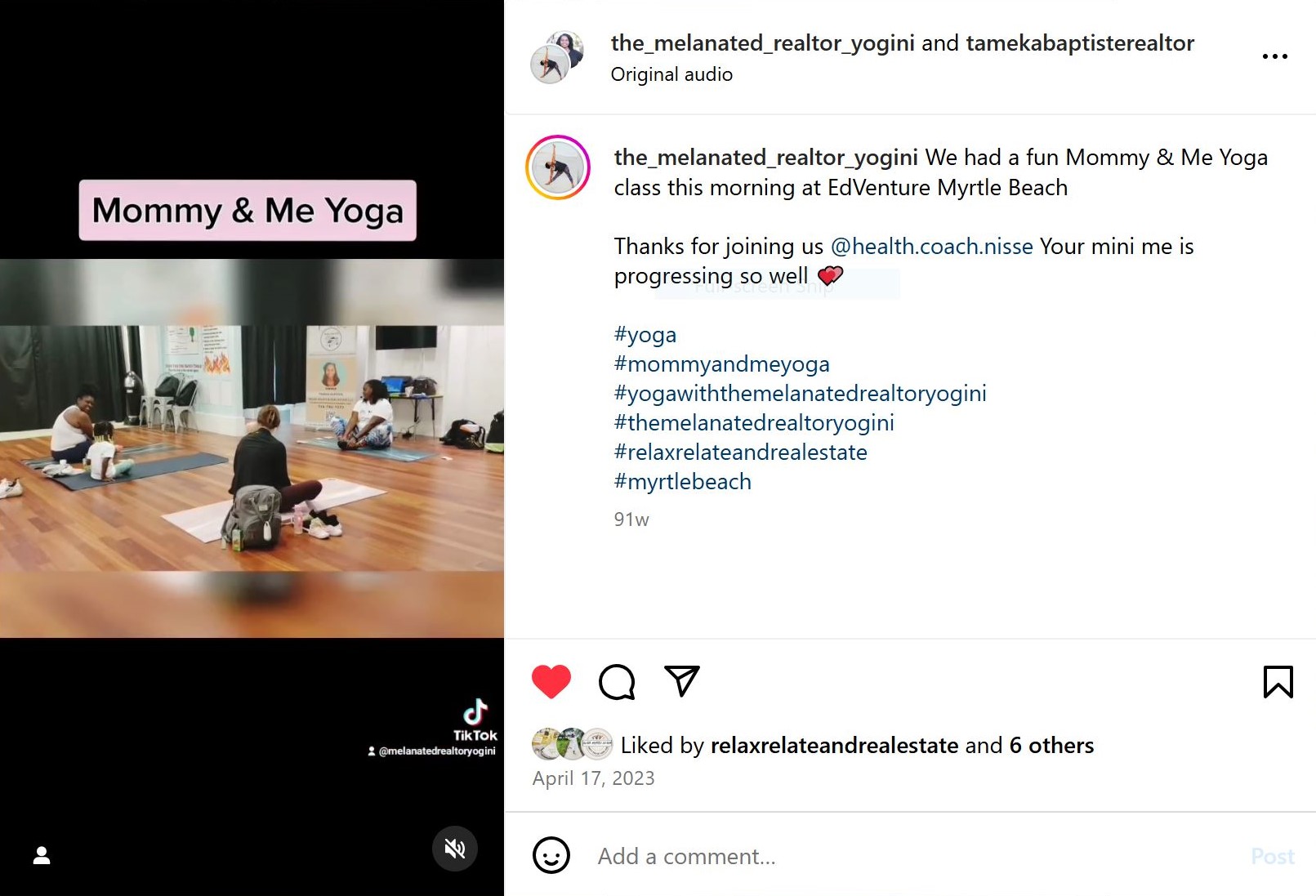This screenshot has height=896, width=1316.
Task: Open the #mommyandmeyoga hashtag
Action: coord(722,363)
